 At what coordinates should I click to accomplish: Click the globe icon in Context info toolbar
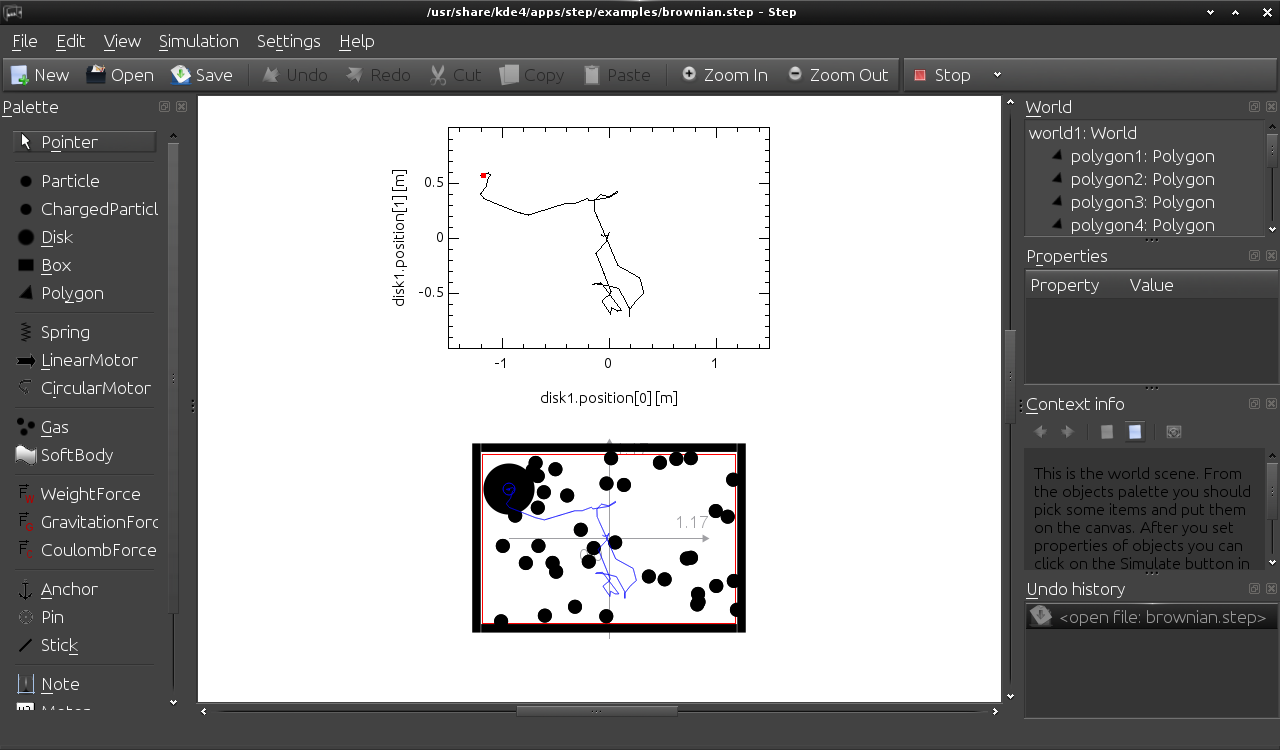[x=1174, y=432]
